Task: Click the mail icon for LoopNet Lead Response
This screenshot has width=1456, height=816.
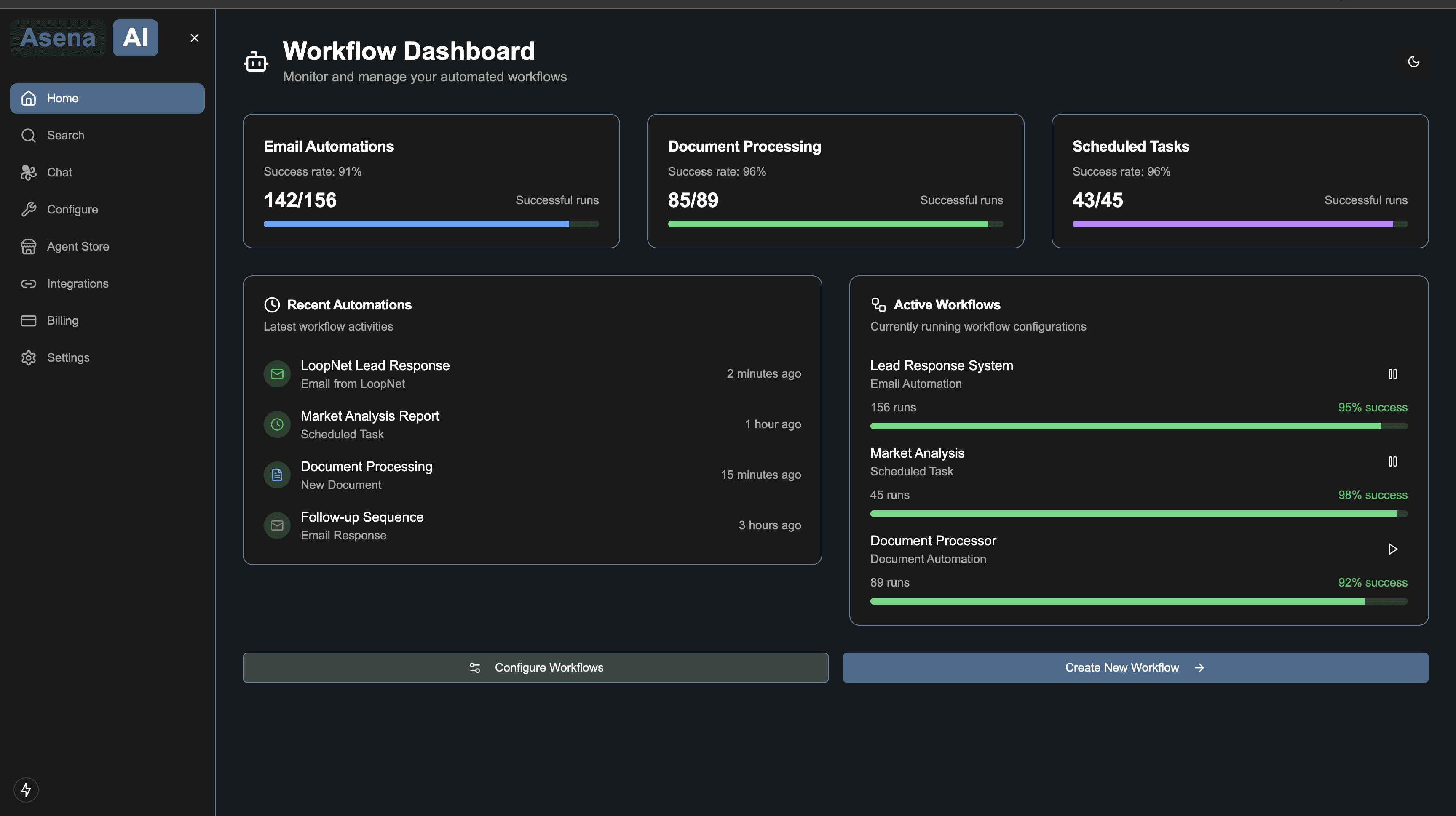Action: coord(277,374)
